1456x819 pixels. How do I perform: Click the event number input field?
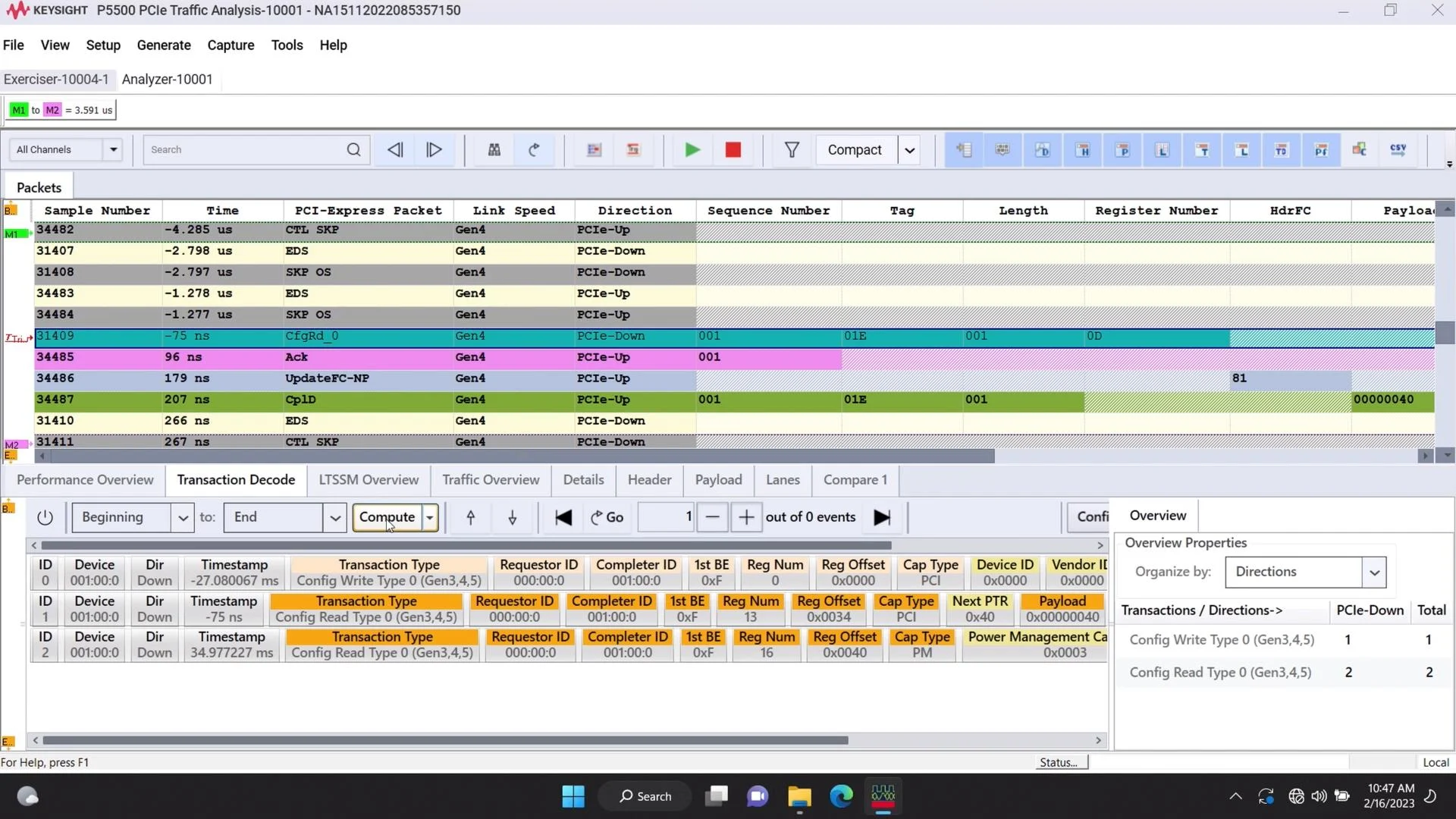tap(666, 517)
